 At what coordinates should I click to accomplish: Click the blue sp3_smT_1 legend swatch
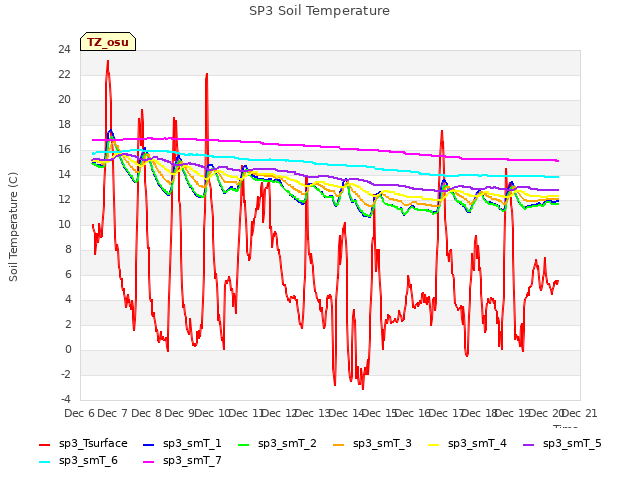click(149, 444)
